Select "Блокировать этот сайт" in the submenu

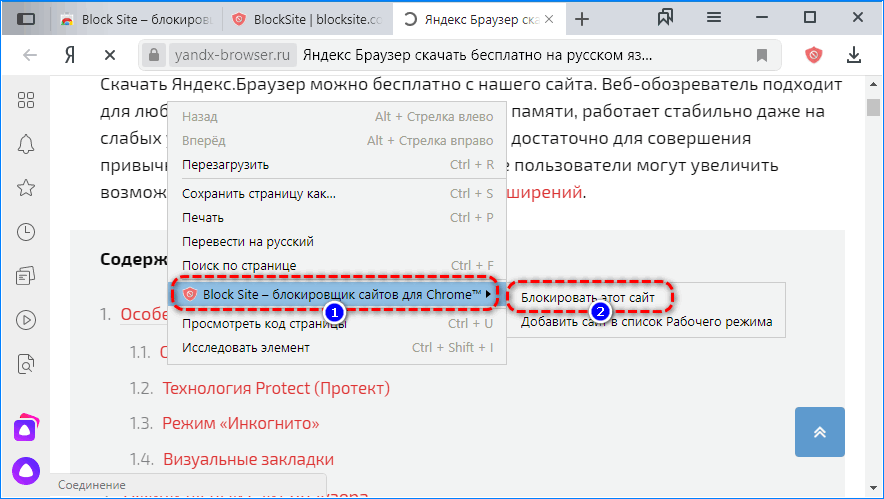tap(588, 297)
